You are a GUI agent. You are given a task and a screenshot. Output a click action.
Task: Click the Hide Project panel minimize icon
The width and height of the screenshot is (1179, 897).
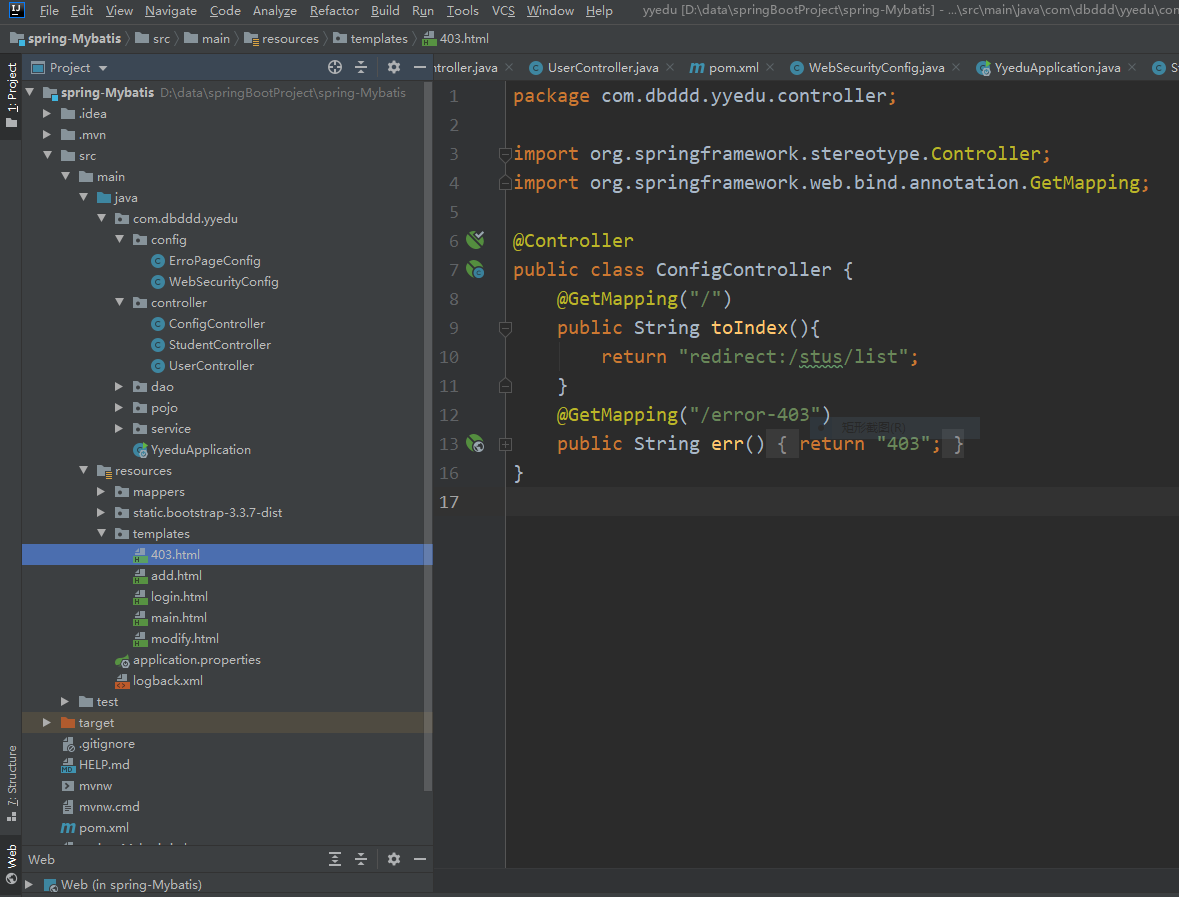pyautogui.click(x=419, y=67)
